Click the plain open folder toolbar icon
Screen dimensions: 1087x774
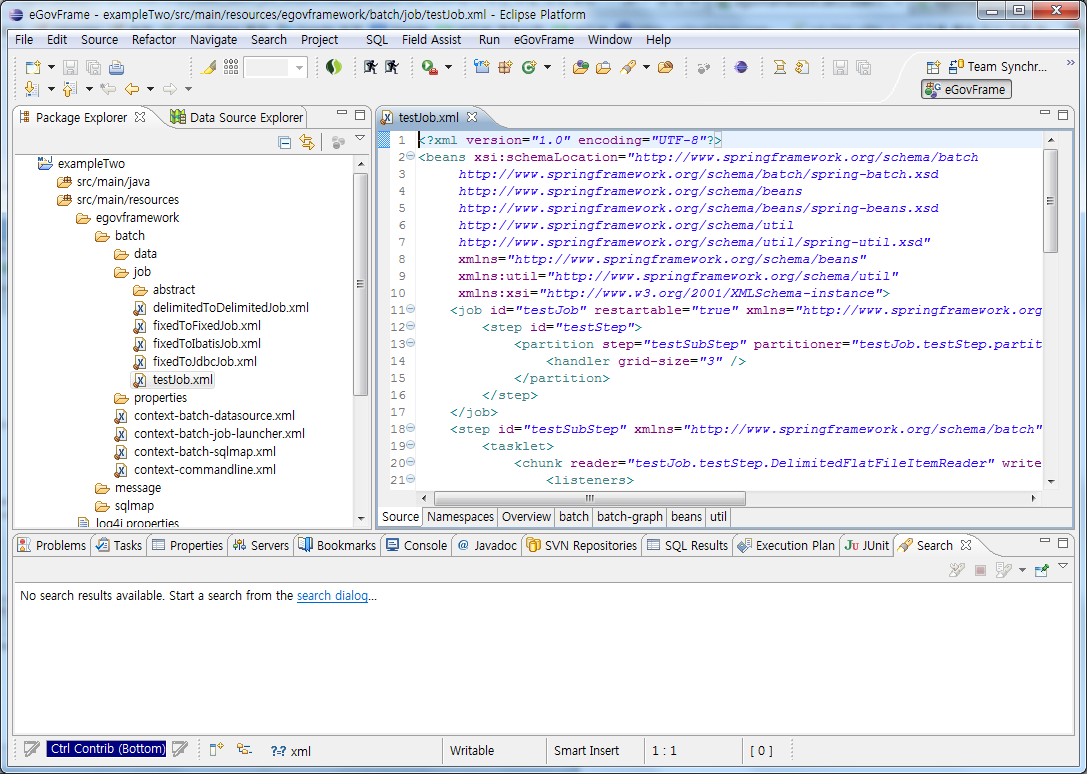[x=604, y=67]
